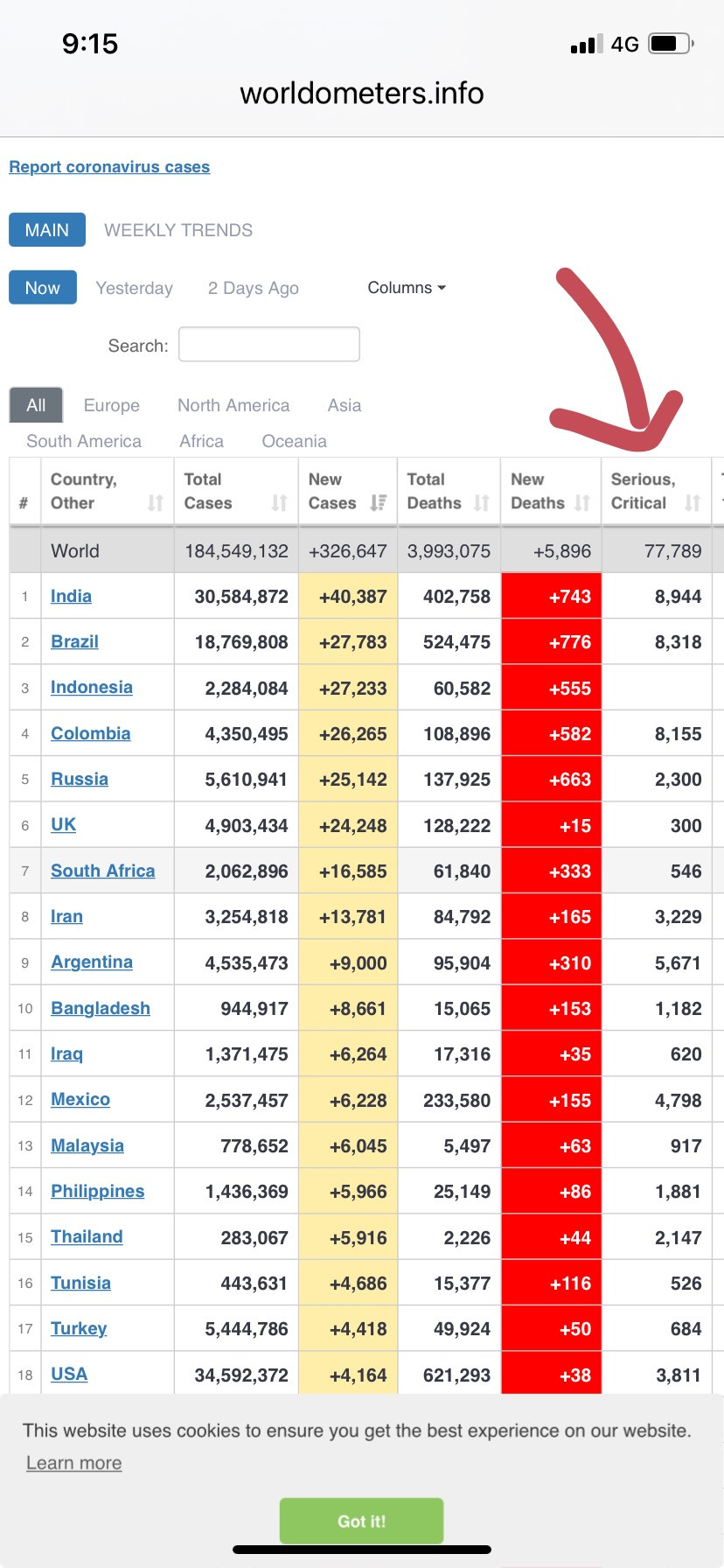This screenshot has width=724, height=1568.
Task: Filter table by Europe
Action: point(112,405)
